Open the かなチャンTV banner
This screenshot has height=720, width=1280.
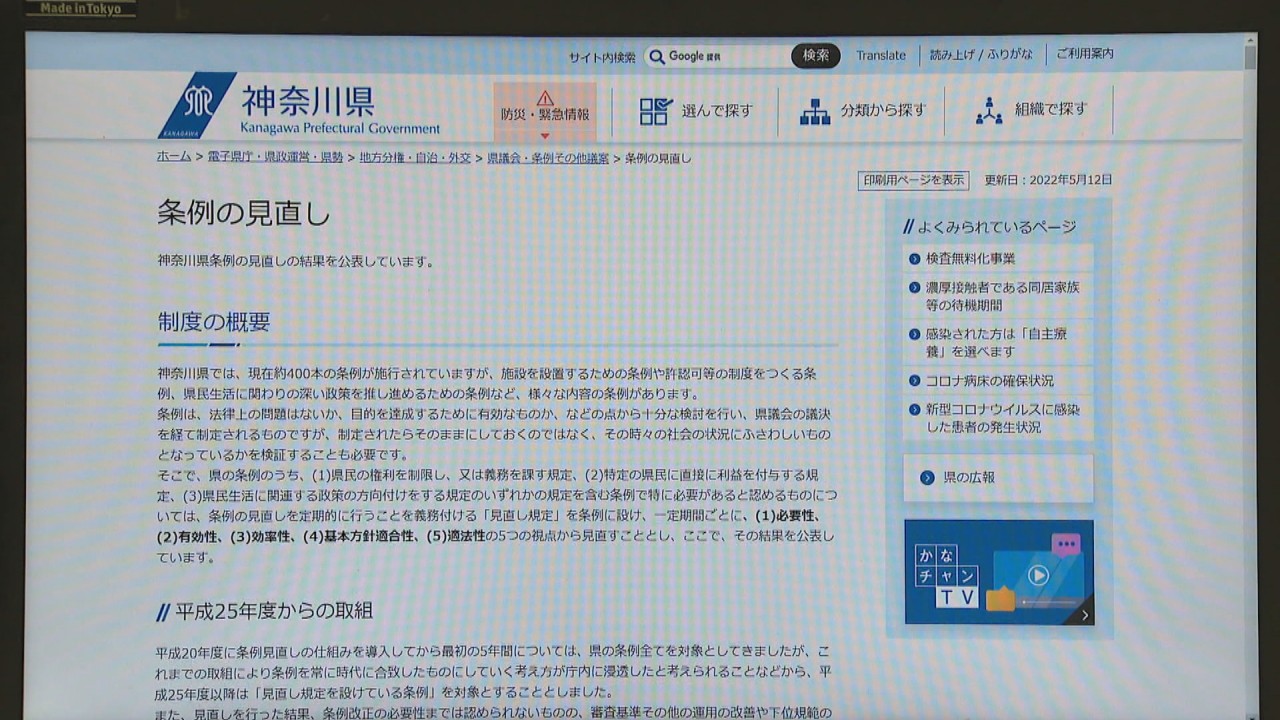pyautogui.click(x=998, y=572)
